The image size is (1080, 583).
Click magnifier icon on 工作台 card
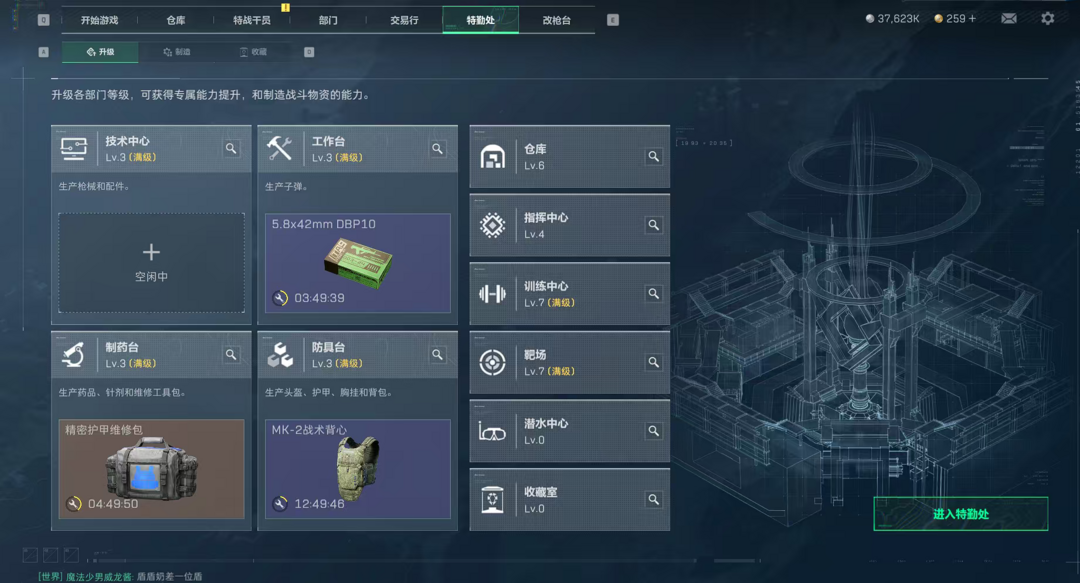pyautogui.click(x=437, y=148)
